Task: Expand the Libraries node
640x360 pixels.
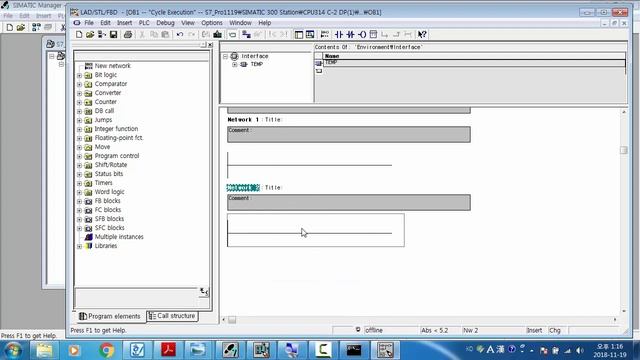Action: (x=79, y=246)
